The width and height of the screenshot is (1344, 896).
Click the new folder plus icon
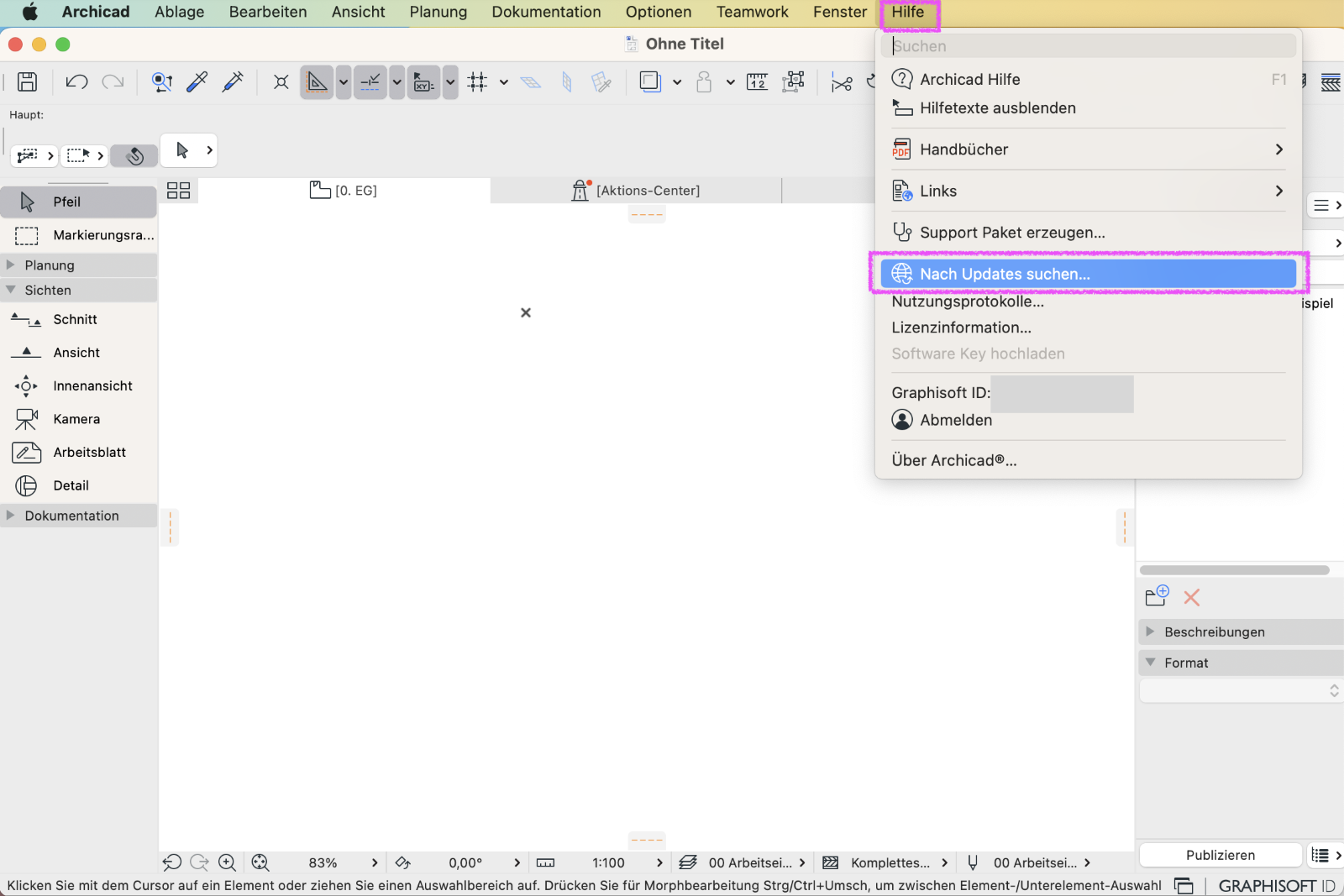click(x=1157, y=596)
